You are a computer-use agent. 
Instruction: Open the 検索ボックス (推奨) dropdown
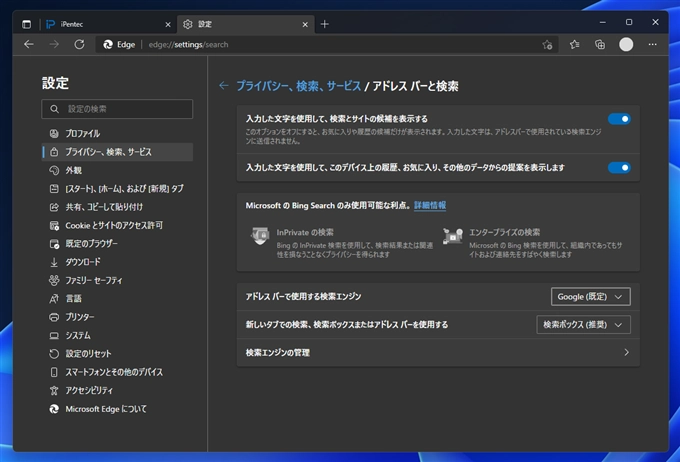583,324
